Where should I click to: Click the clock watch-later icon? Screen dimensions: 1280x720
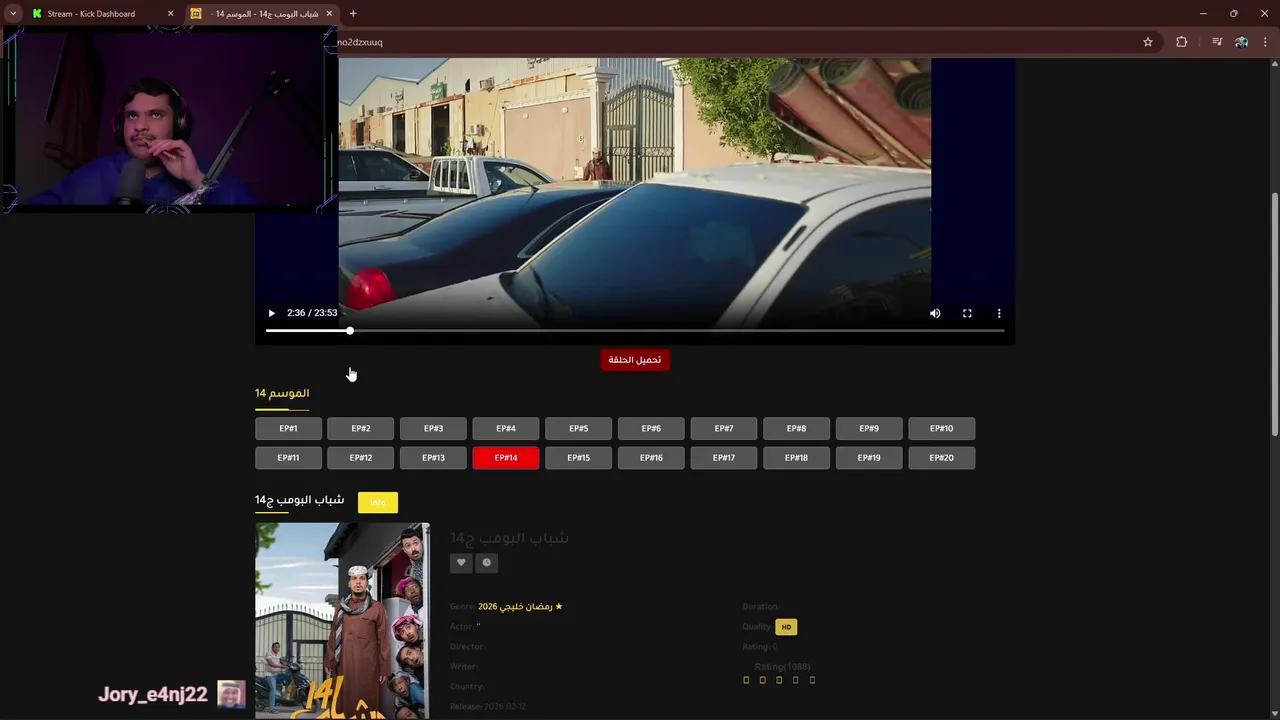[486, 563]
